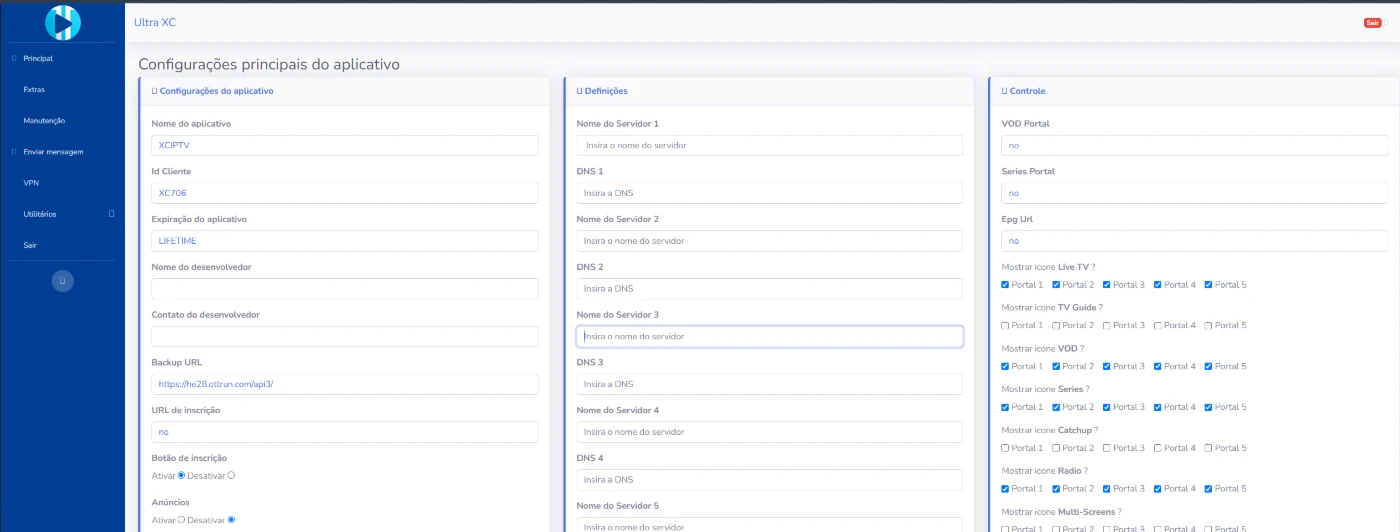Click the Backup URL input field
The width and height of the screenshot is (1400, 532).
coord(345,385)
